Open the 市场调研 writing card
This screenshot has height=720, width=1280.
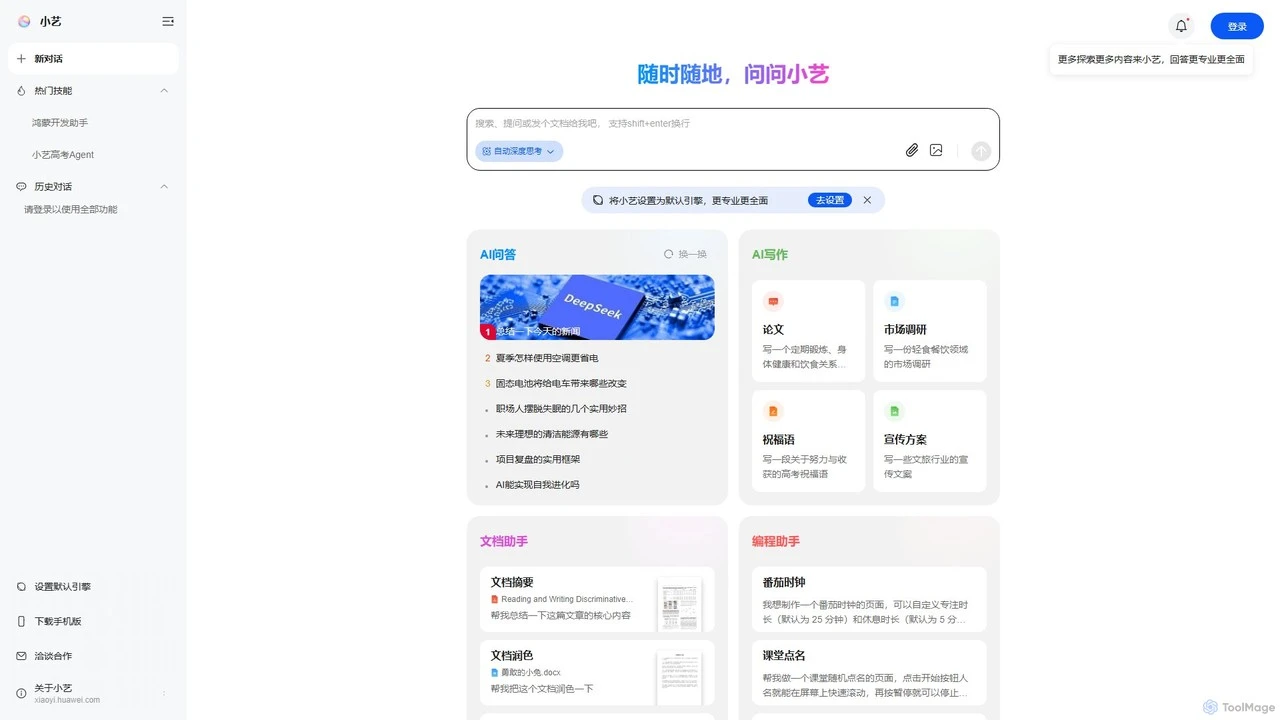[x=930, y=331]
